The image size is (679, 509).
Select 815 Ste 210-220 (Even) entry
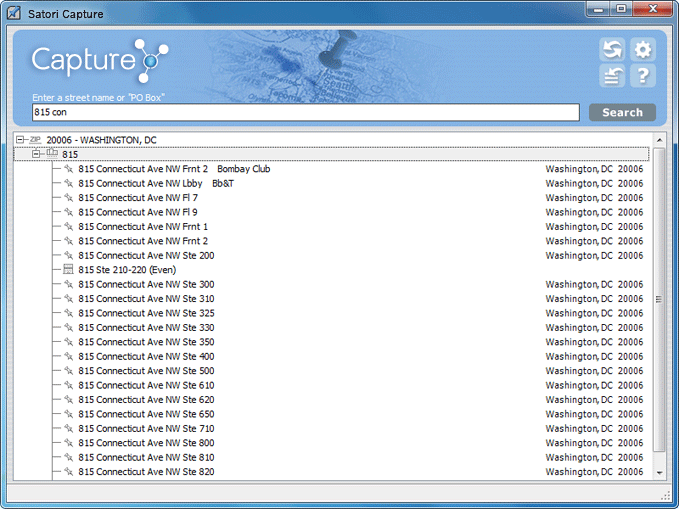(x=127, y=270)
